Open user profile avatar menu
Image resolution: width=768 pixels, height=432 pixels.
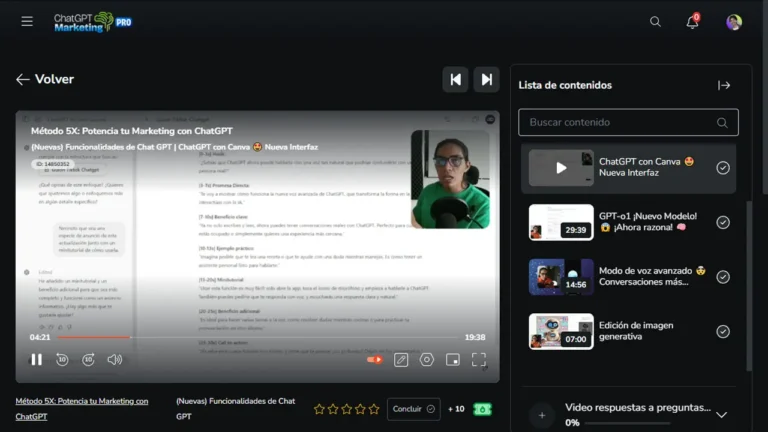[734, 22]
